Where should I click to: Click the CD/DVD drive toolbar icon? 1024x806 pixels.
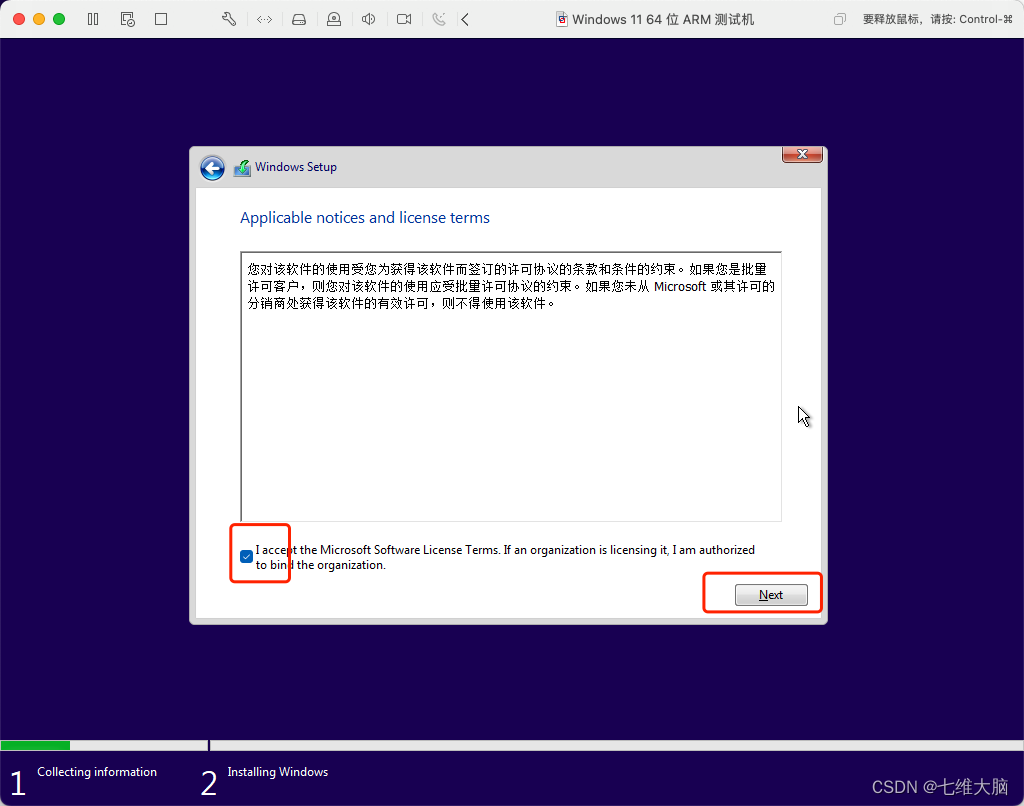tap(334, 20)
